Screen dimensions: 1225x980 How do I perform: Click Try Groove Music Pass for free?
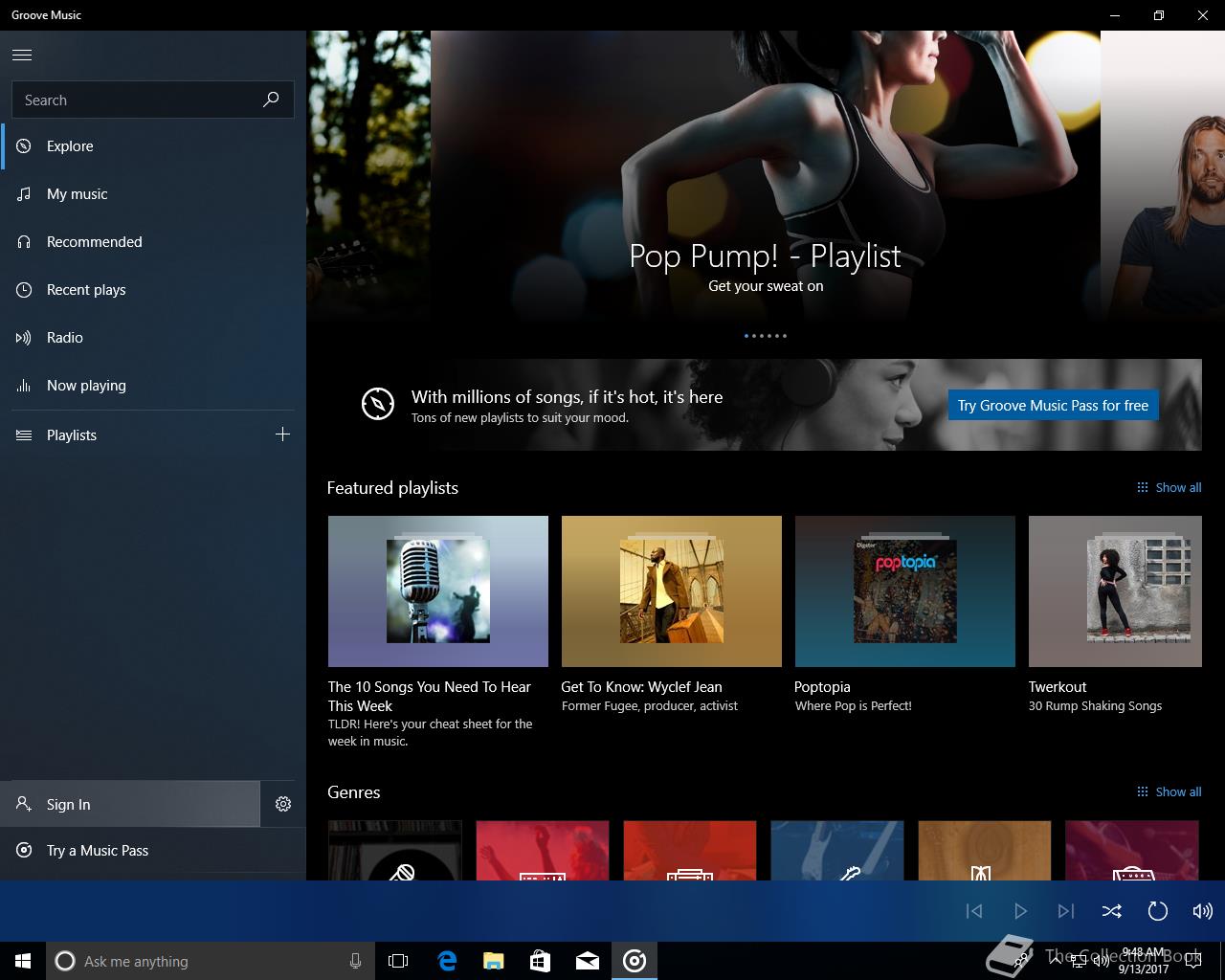coord(1053,405)
